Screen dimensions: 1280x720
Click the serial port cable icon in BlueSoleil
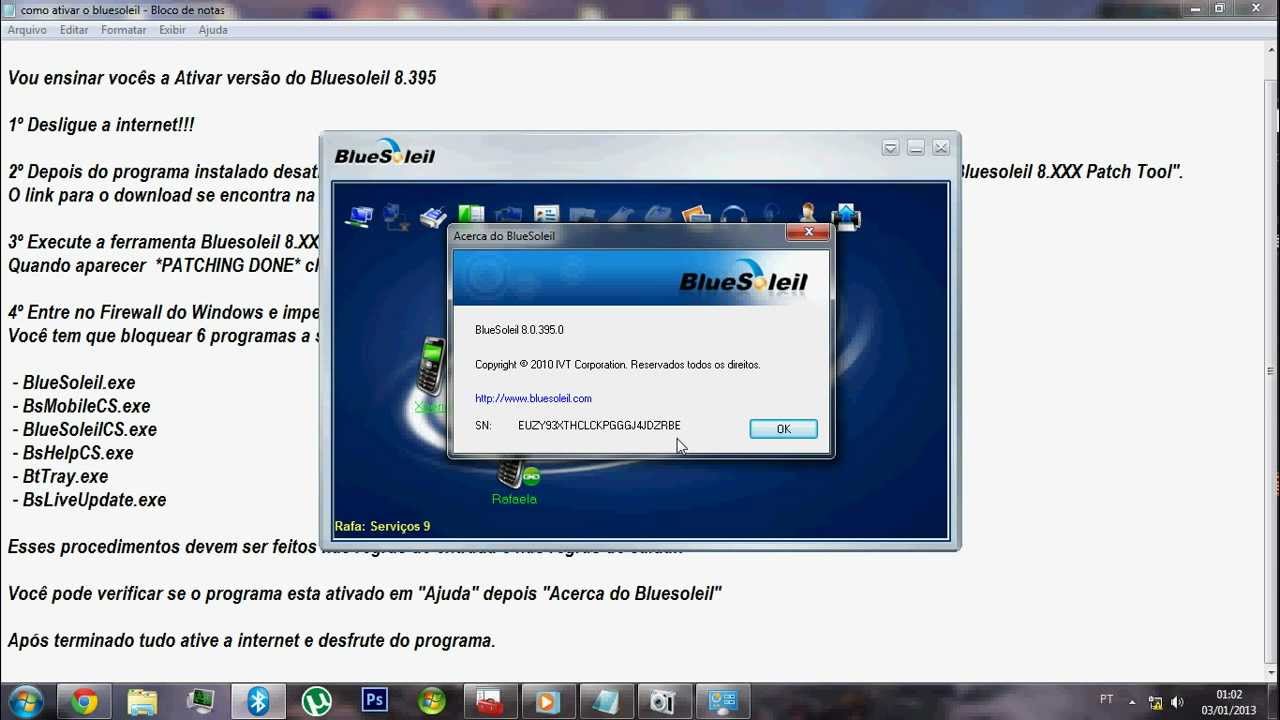click(433, 216)
